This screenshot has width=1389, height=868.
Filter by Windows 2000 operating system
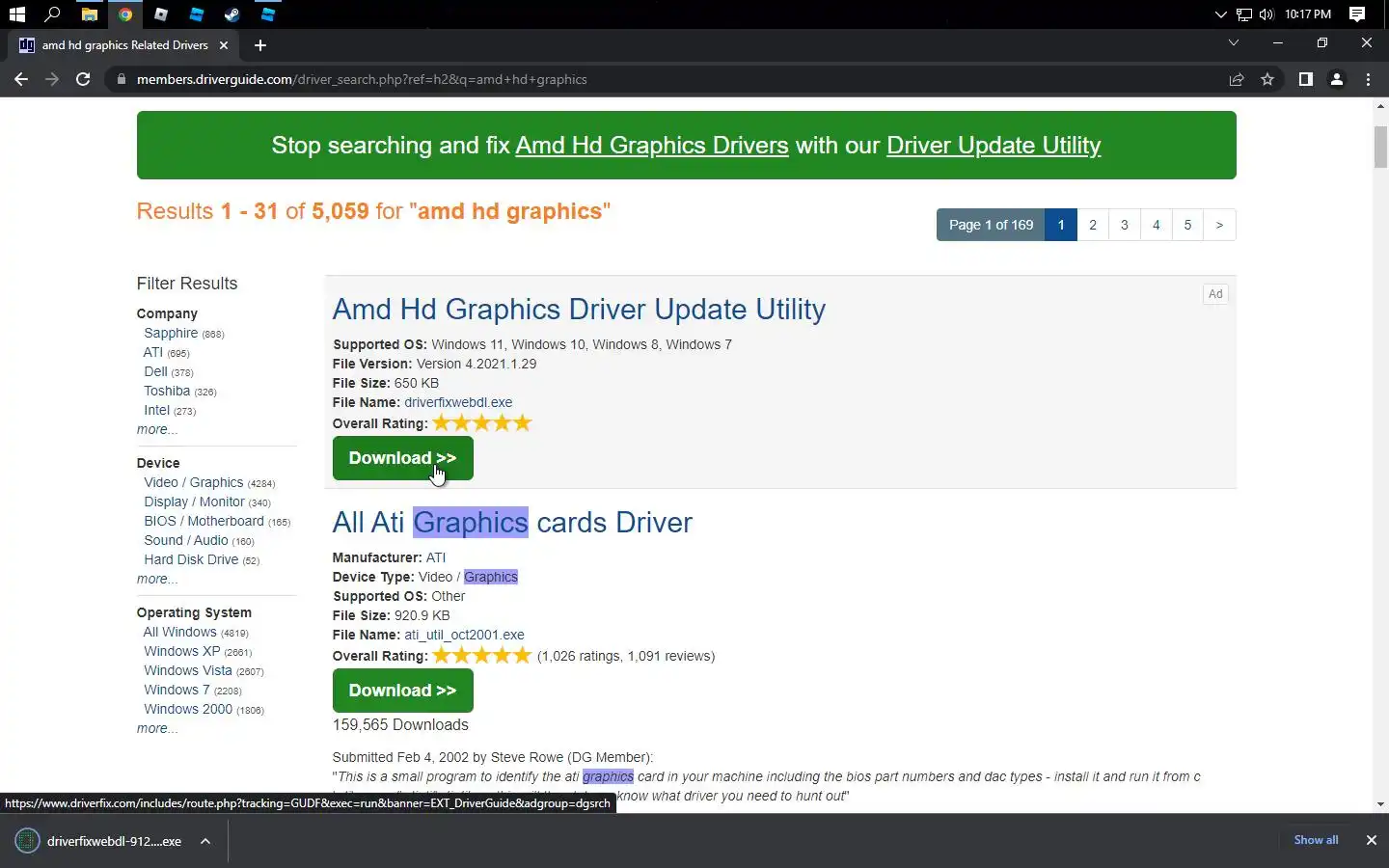[x=188, y=709]
